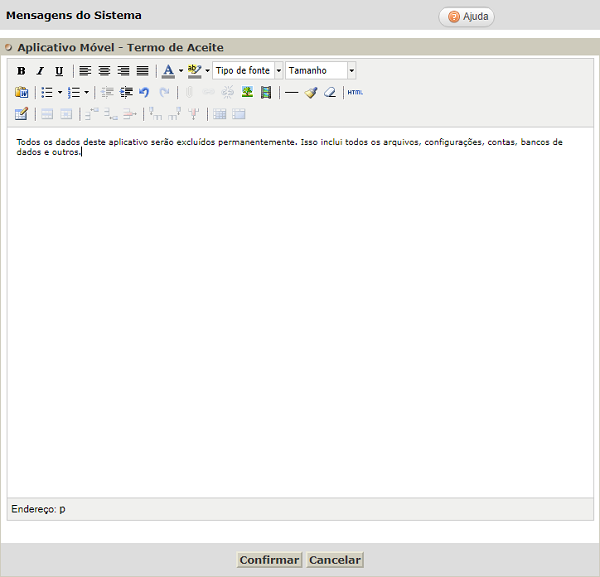Image resolution: width=600 pixels, height=577 pixels.
Task: Toggle underline formatting
Action: click(x=59, y=71)
